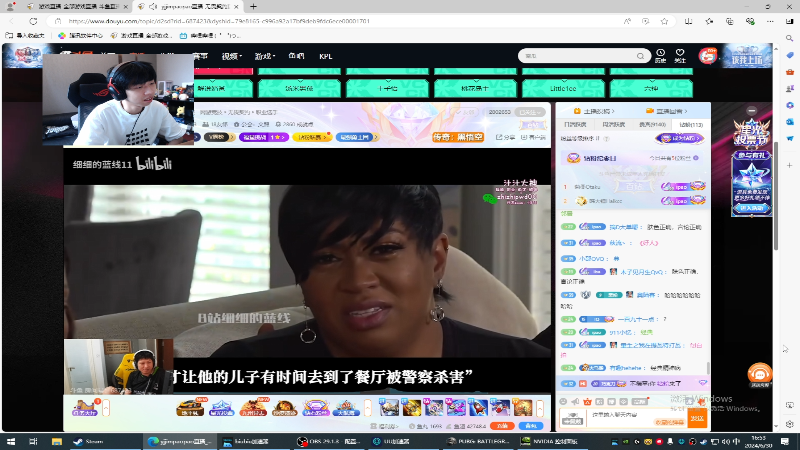The image size is (800, 450).
Task: Open the orange customer service headset bubble
Action: coord(760,374)
